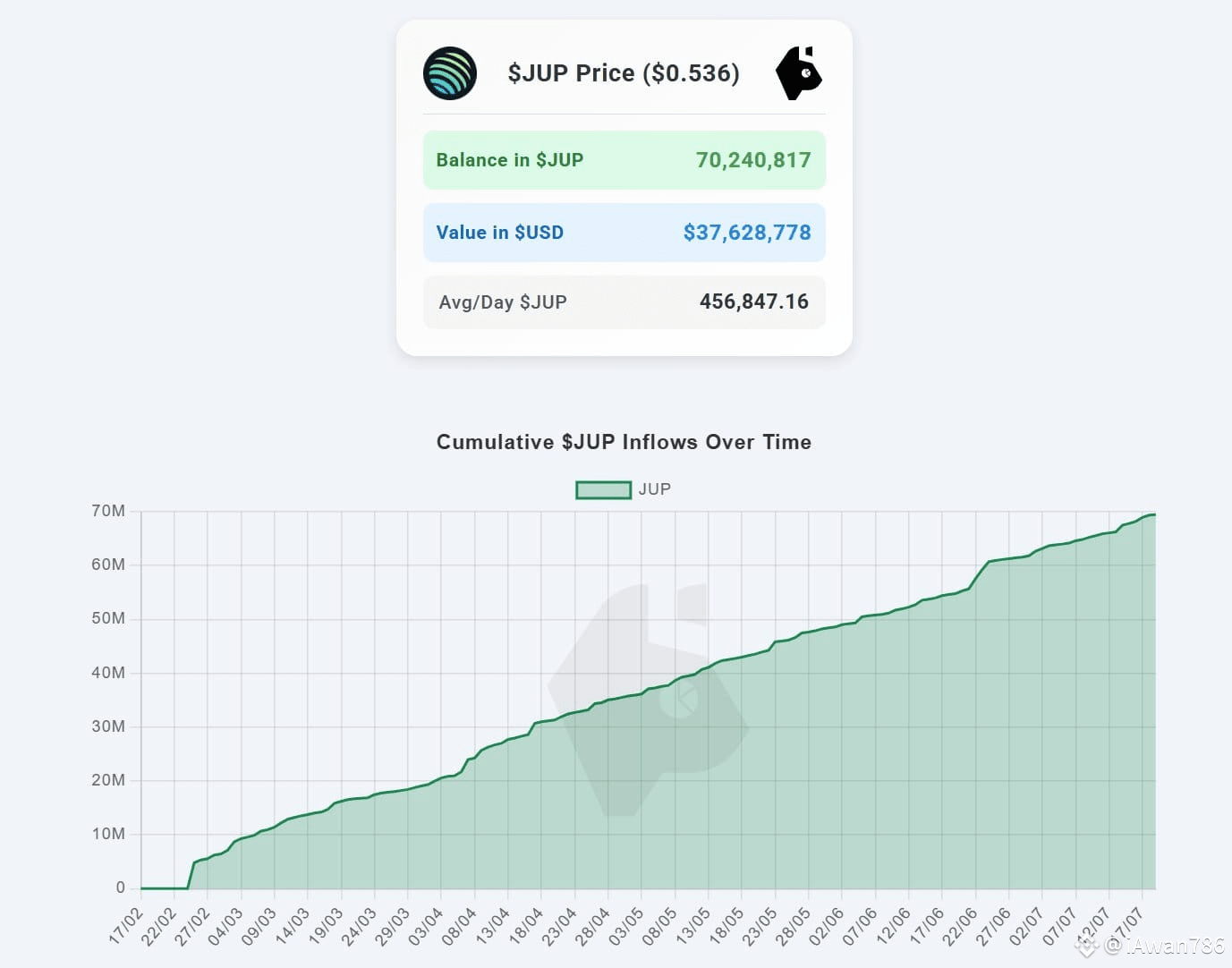Click the Binance watermark icon bottom right

(x=1086, y=945)
